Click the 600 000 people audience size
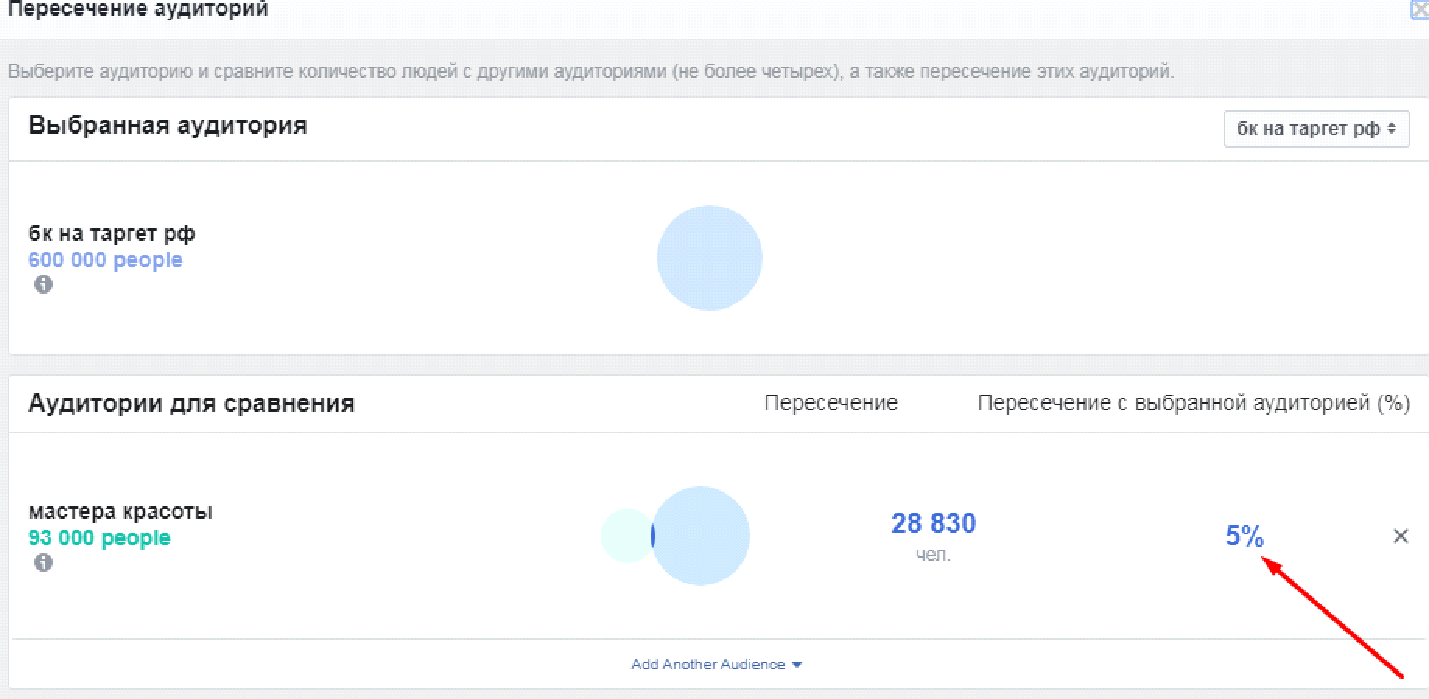The width and height of the screenshot is (1429, 699). click(105, 260)
